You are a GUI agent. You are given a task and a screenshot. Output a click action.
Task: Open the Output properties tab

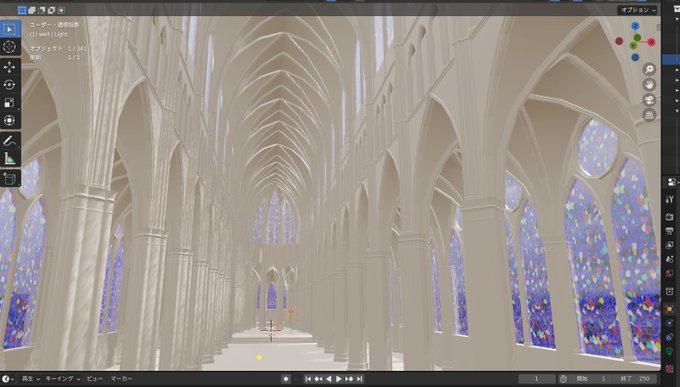pos(670,231)
